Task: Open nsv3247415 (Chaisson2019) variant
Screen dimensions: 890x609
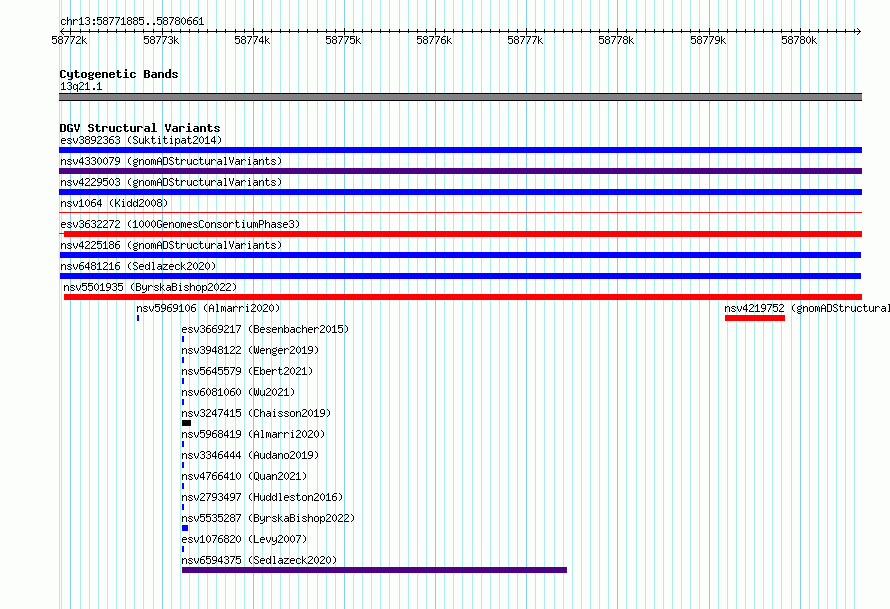Action: click(x=256, y=413)
